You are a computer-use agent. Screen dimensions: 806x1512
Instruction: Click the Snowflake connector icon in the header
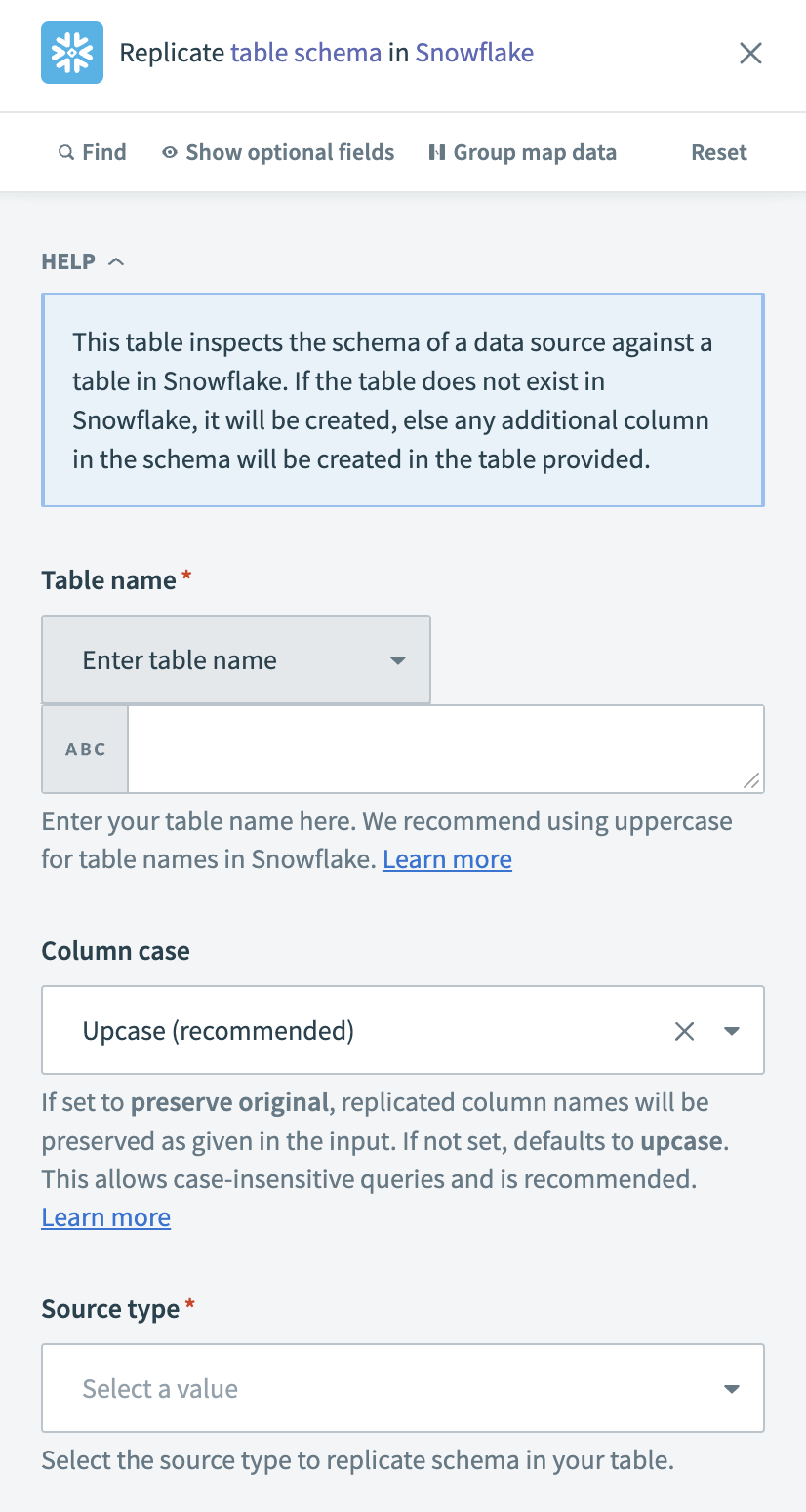point(72,53)
